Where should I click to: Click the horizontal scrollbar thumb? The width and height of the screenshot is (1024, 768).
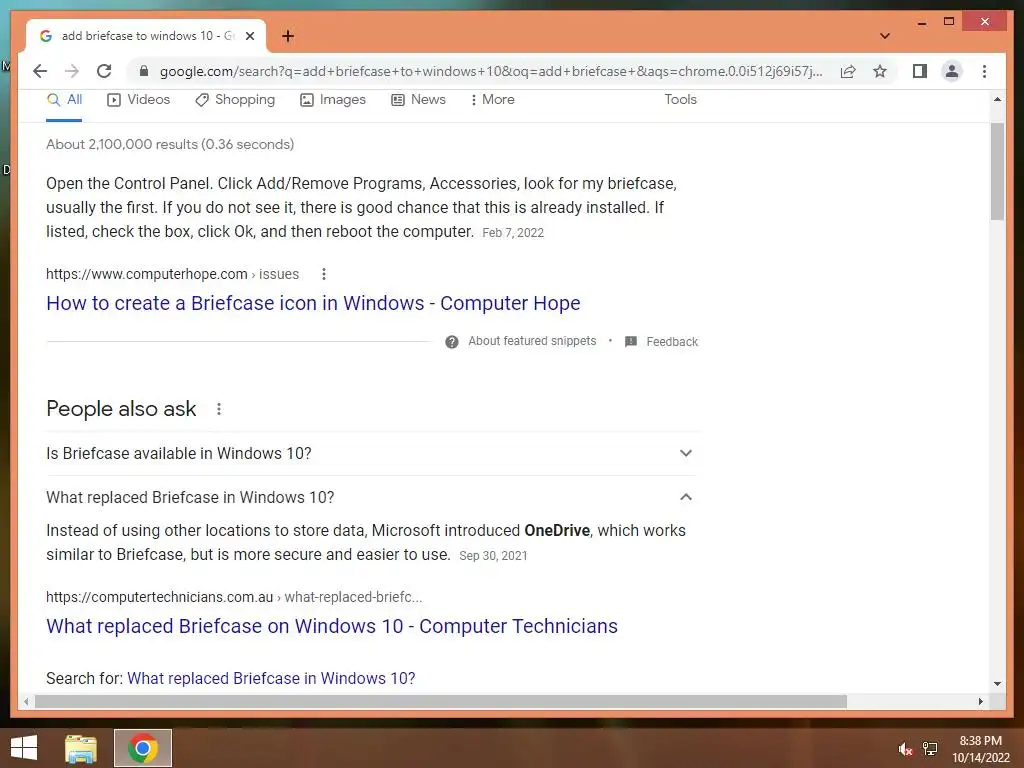[441, 701]
